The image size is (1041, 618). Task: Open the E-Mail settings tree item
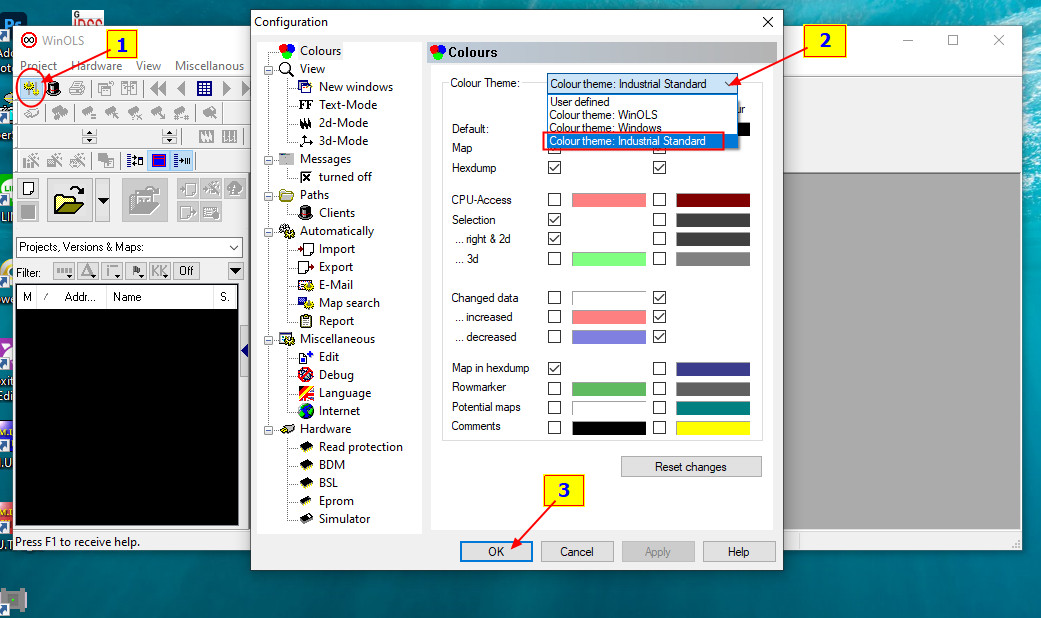point(335,285)
